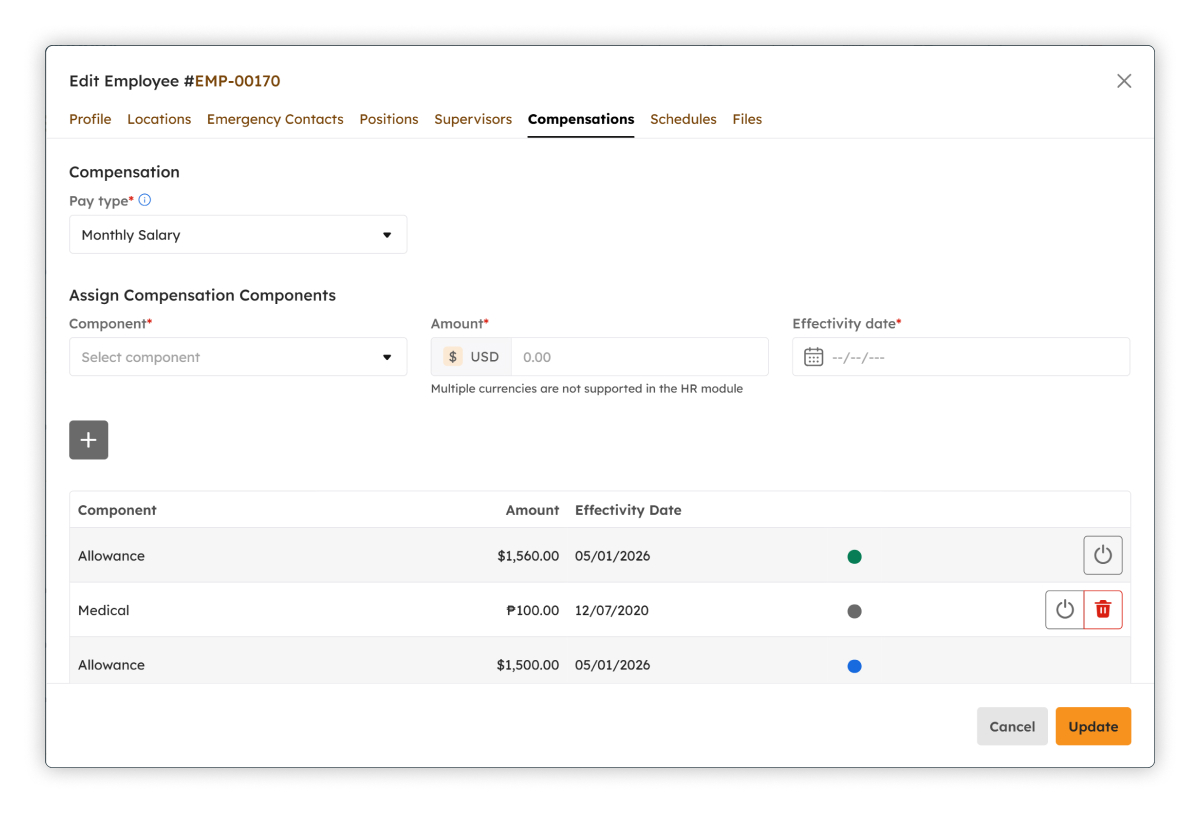Click the EMP-00170 employee ID
Screen dimensions: 1200x813
(237, 81)
